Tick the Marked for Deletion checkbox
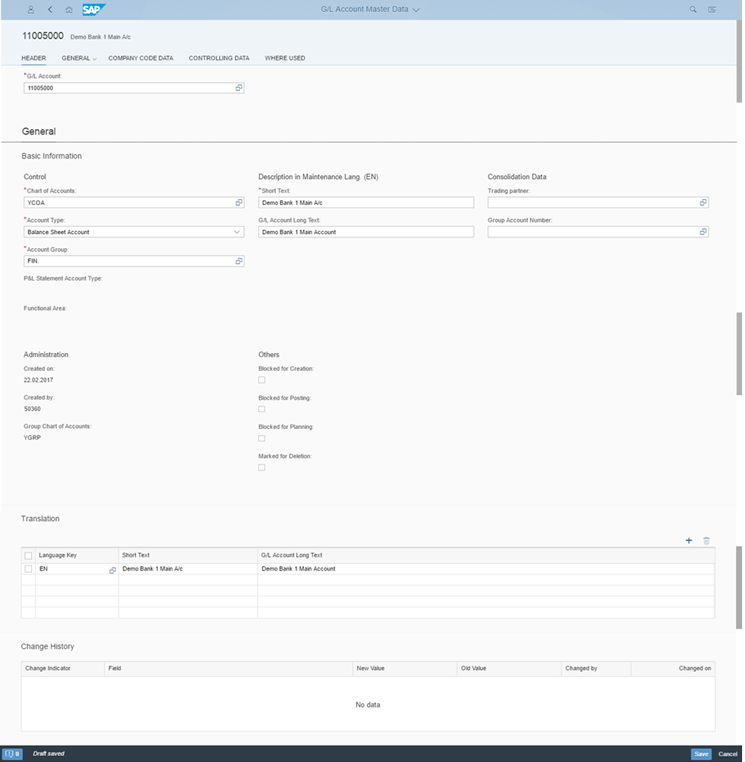Image resolution: width=745 pixels, height=762 pixels. (x=262, y=467)
